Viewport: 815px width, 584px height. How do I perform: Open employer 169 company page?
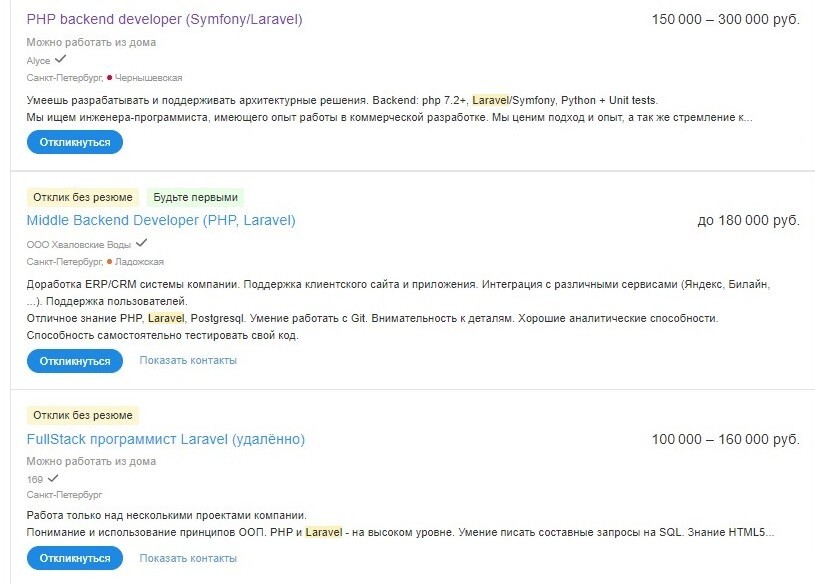tap(35, 480)
